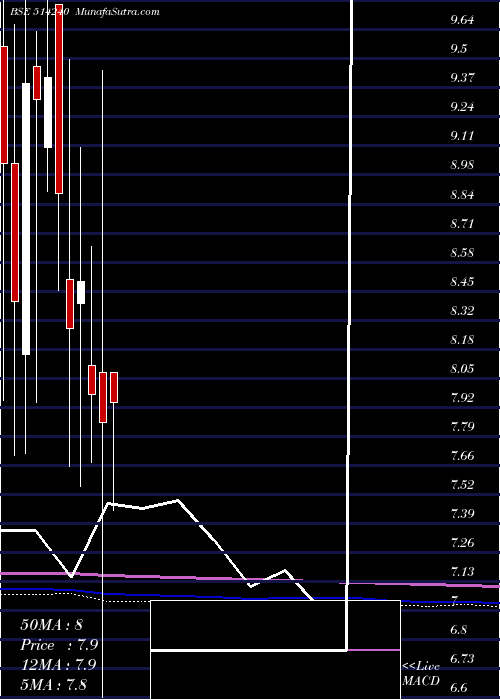The width and height of the screenshot is (500, 700).
Task: Select the 8.05 price axis label
Action: coord(462,369)
